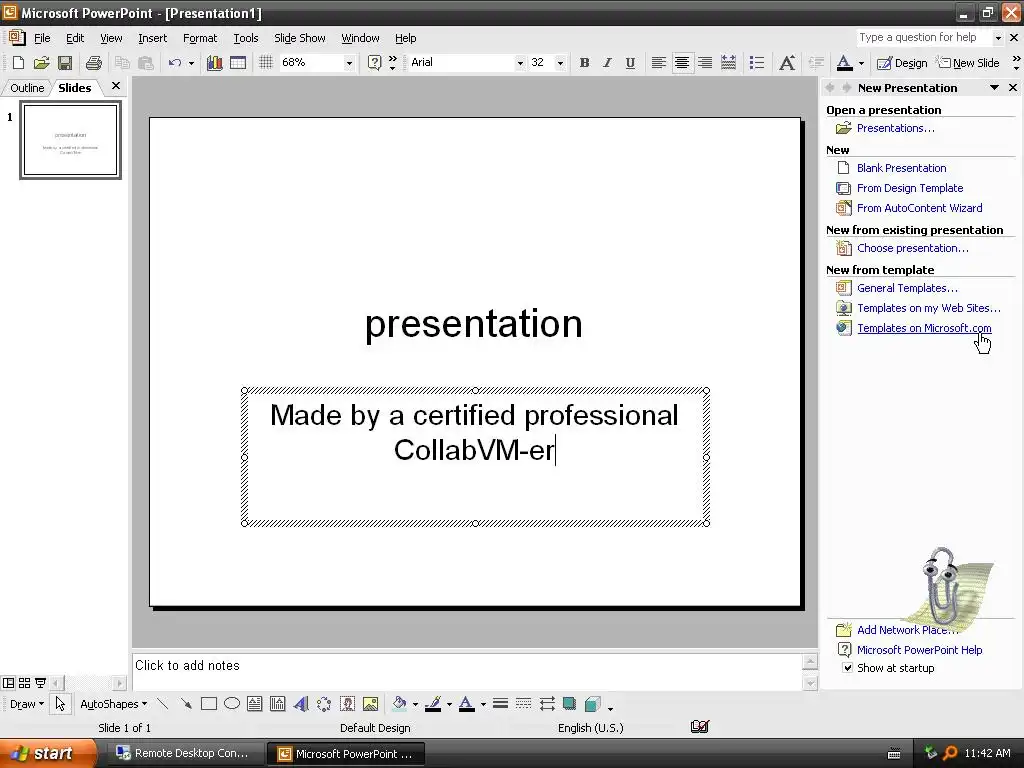Align text left
Viewport: 1024px width, 768px height.
point(658,63)
